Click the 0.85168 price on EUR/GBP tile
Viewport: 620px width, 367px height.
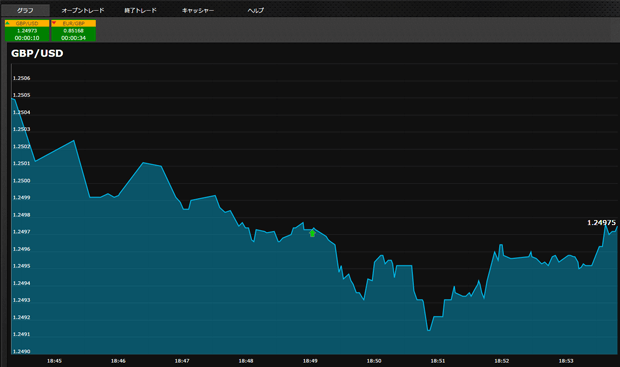(74, 30)
